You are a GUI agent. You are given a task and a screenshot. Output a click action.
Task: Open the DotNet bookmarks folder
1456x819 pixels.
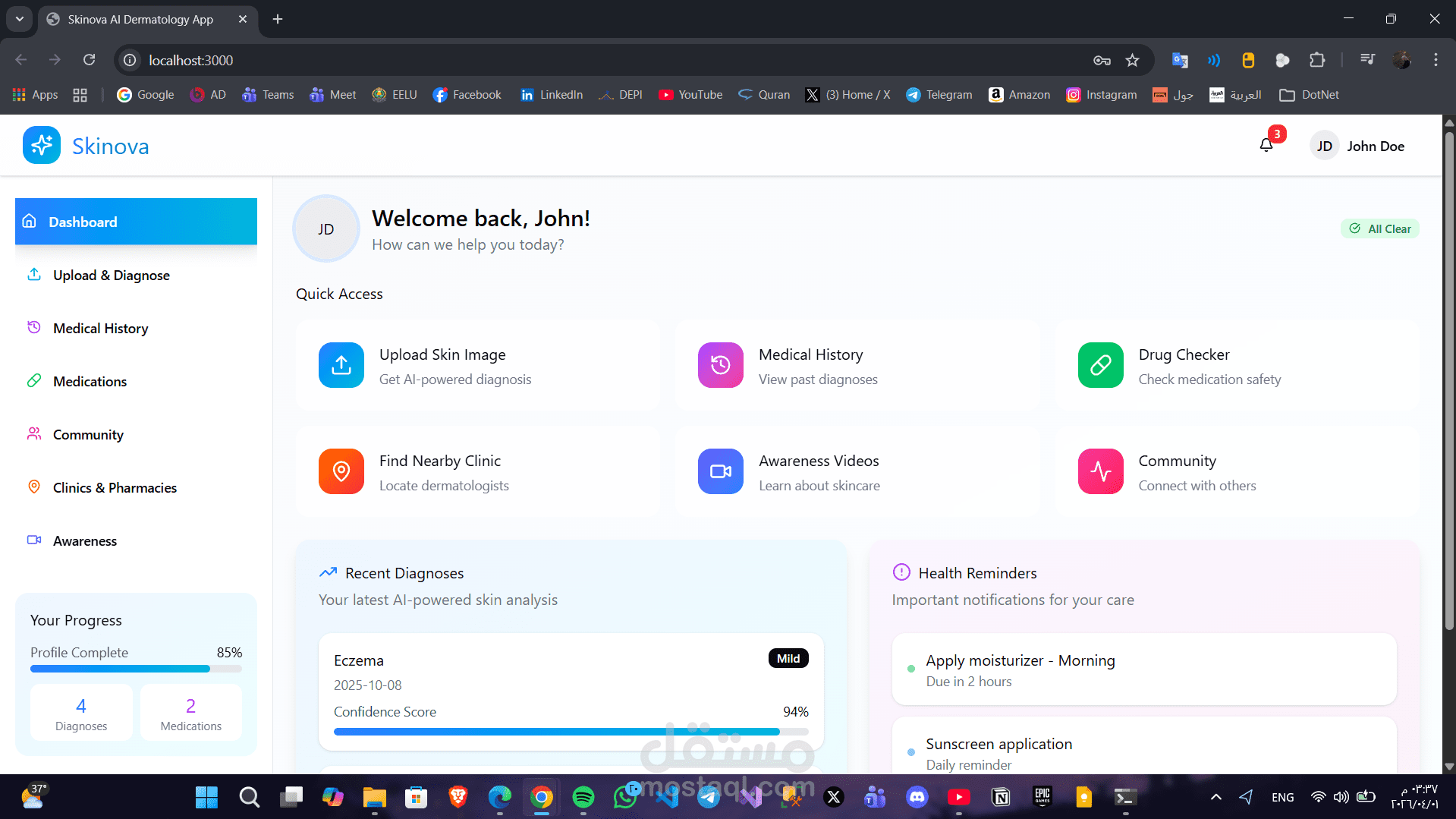[x=1310, y=94]
